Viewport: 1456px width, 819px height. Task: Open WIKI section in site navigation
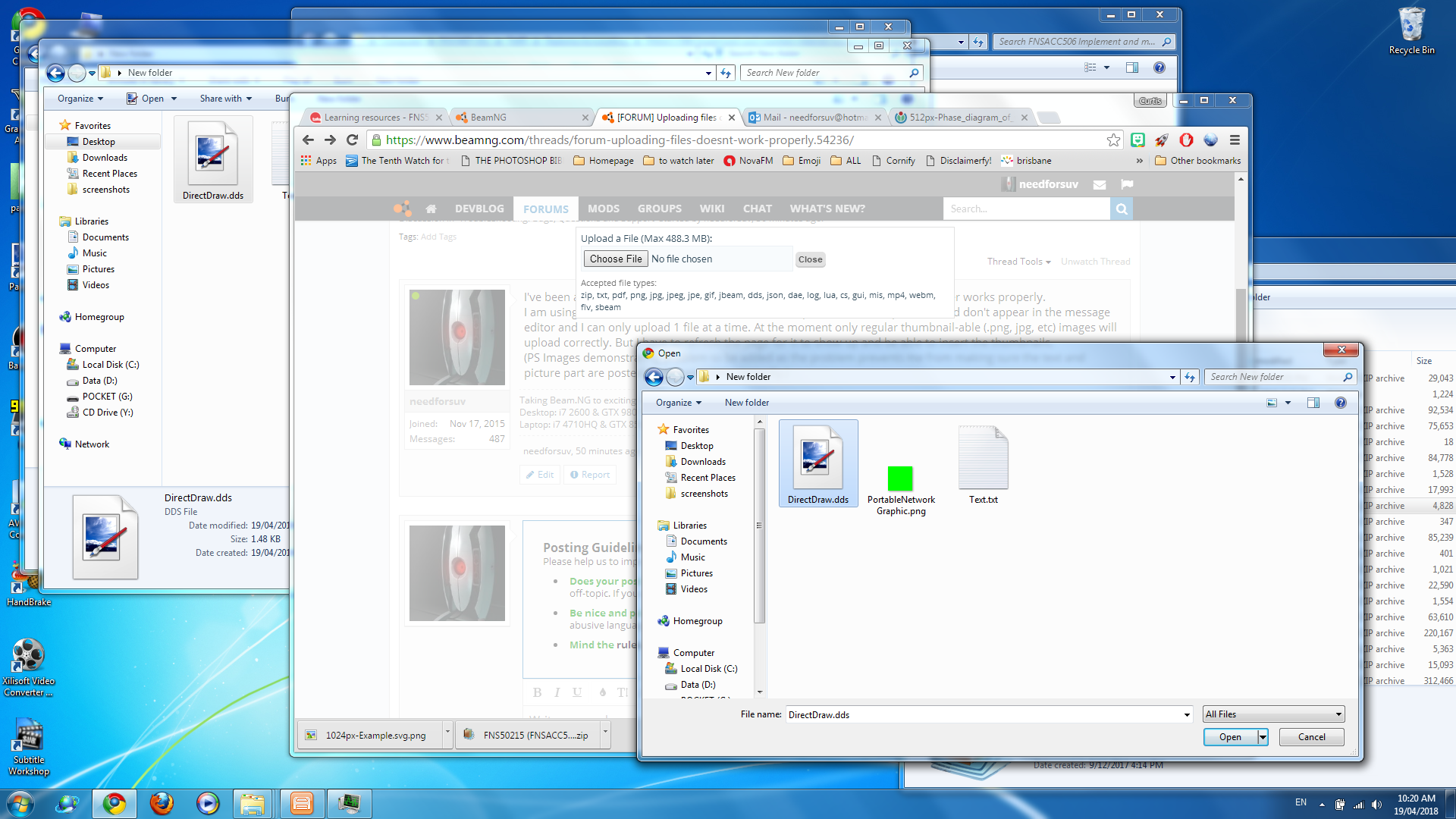[711, 209]
